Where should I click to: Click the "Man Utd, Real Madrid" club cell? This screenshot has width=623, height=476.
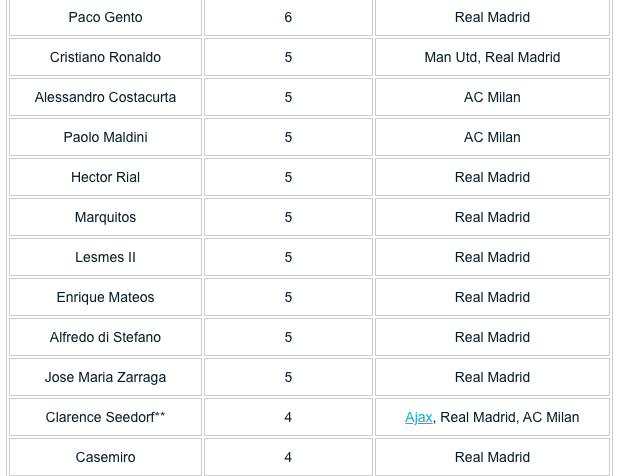(x=492, y=57)
